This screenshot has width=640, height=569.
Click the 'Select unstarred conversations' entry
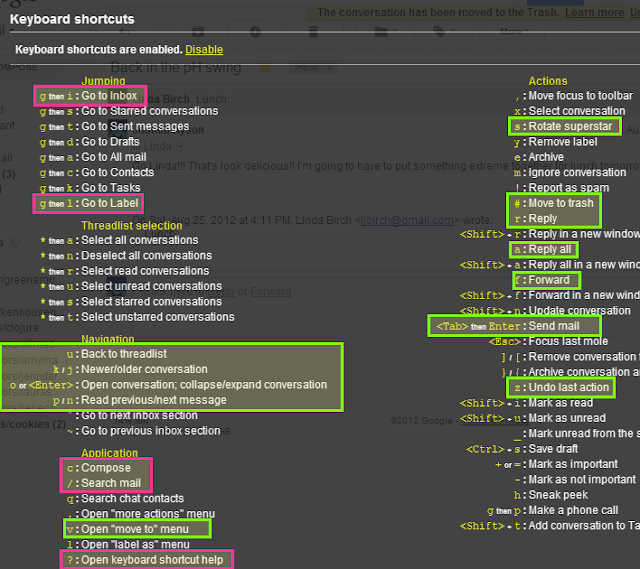(137, 317)
